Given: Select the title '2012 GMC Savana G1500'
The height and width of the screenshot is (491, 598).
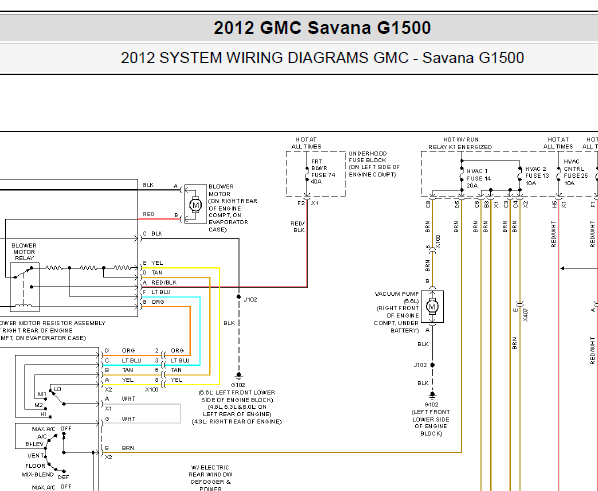Looking at the screenshot, I should click(322, 27).
